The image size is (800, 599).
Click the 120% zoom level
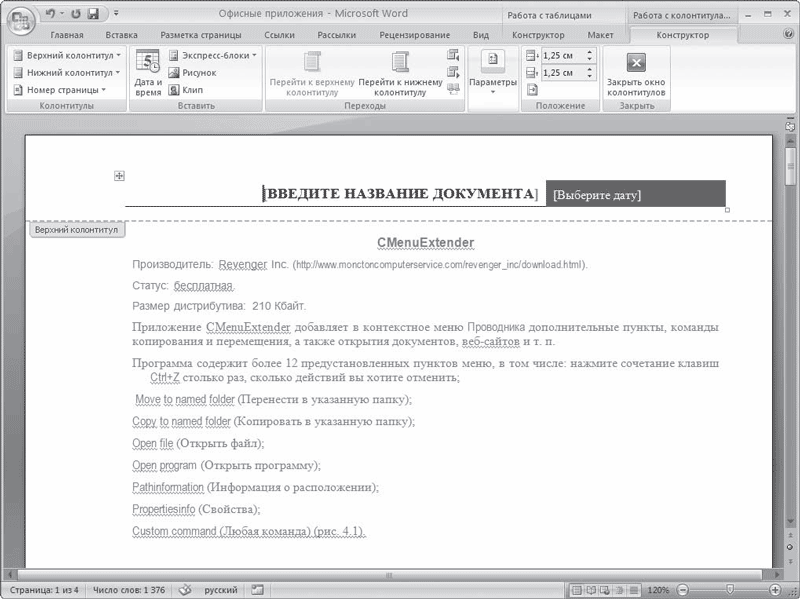pyautogui.click(x=658, y=590)
